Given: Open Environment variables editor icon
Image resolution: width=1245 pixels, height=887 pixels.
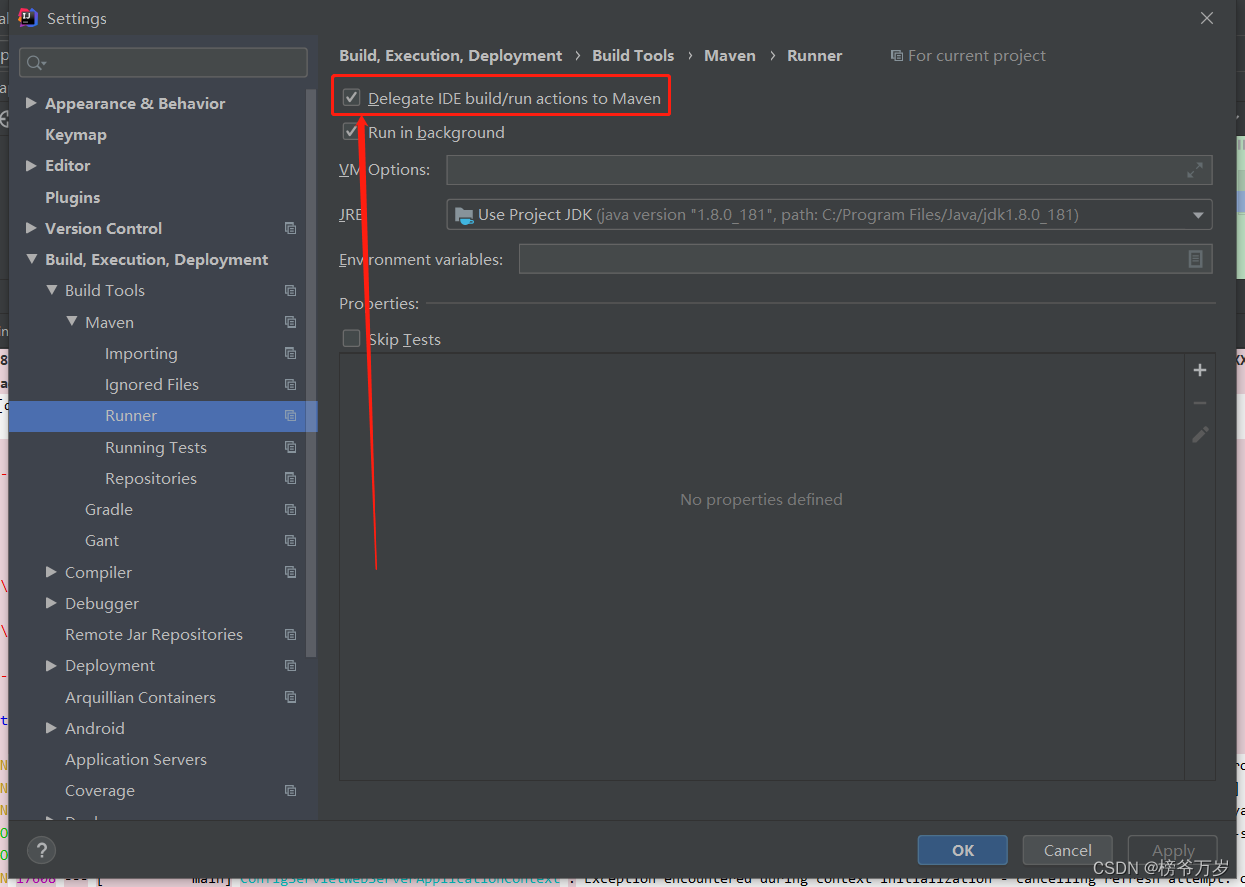Looking at the screenshot, I should (1195, 259).
